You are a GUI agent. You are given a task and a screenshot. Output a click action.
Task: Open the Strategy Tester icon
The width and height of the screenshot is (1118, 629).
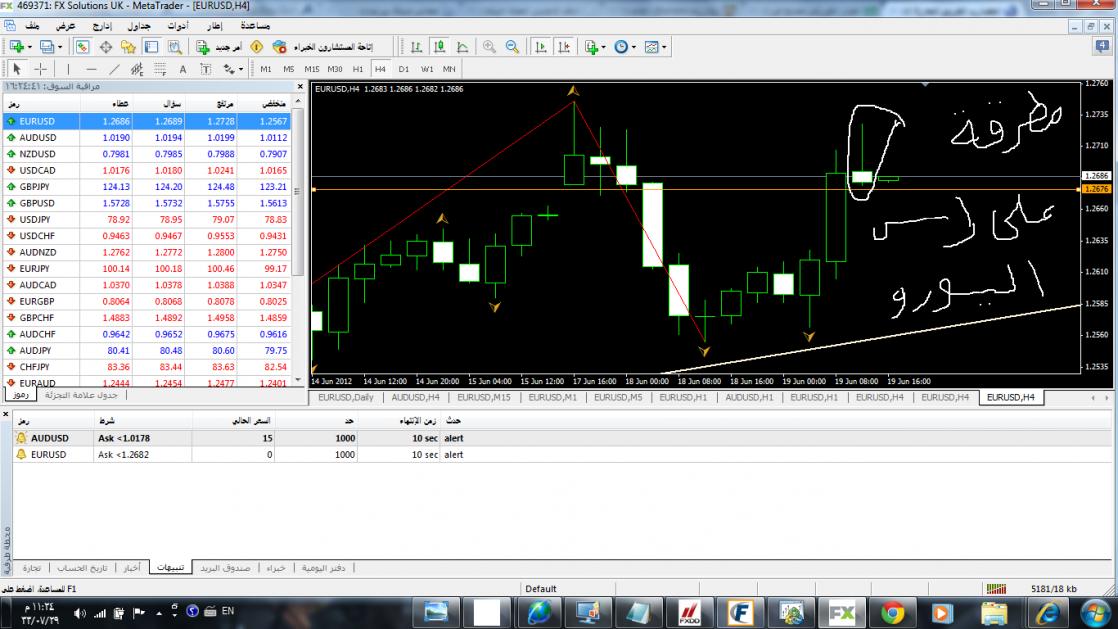click(x=175, y=47)
